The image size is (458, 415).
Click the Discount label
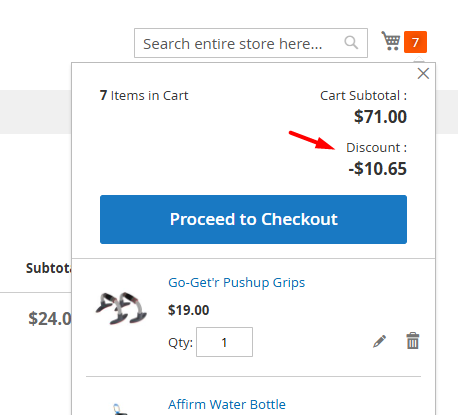(377, 148)
